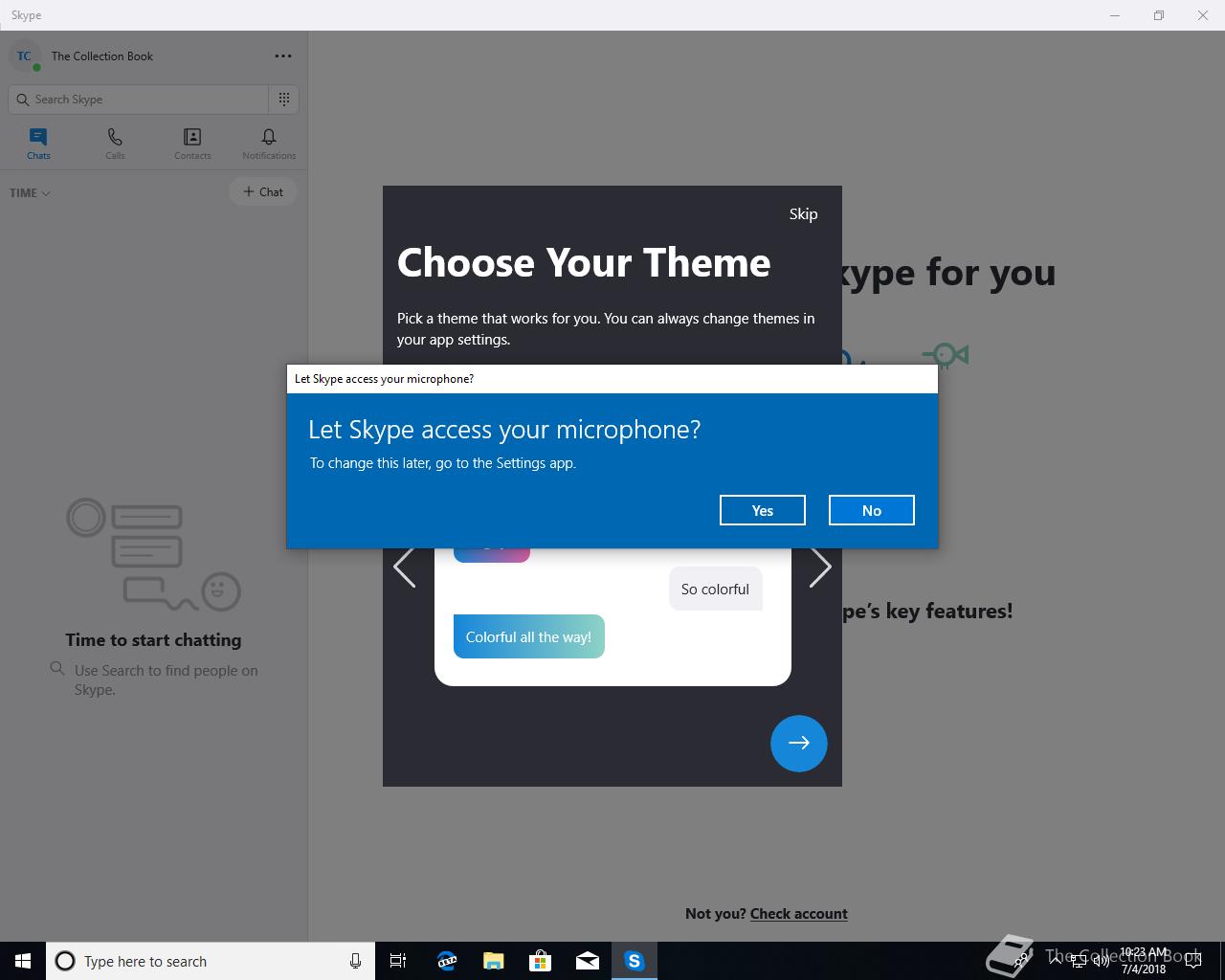This screenshot has width=1225, height=980.
Task: Restore down the Skype window
Action: click(x=1159, y=15)
